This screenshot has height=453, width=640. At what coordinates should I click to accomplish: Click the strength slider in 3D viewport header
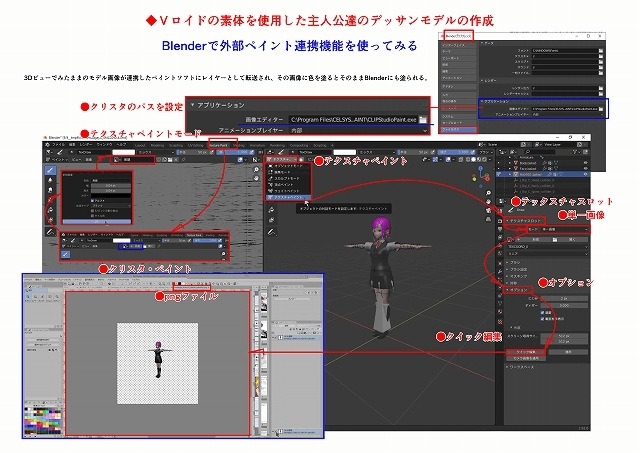[457, 152]
